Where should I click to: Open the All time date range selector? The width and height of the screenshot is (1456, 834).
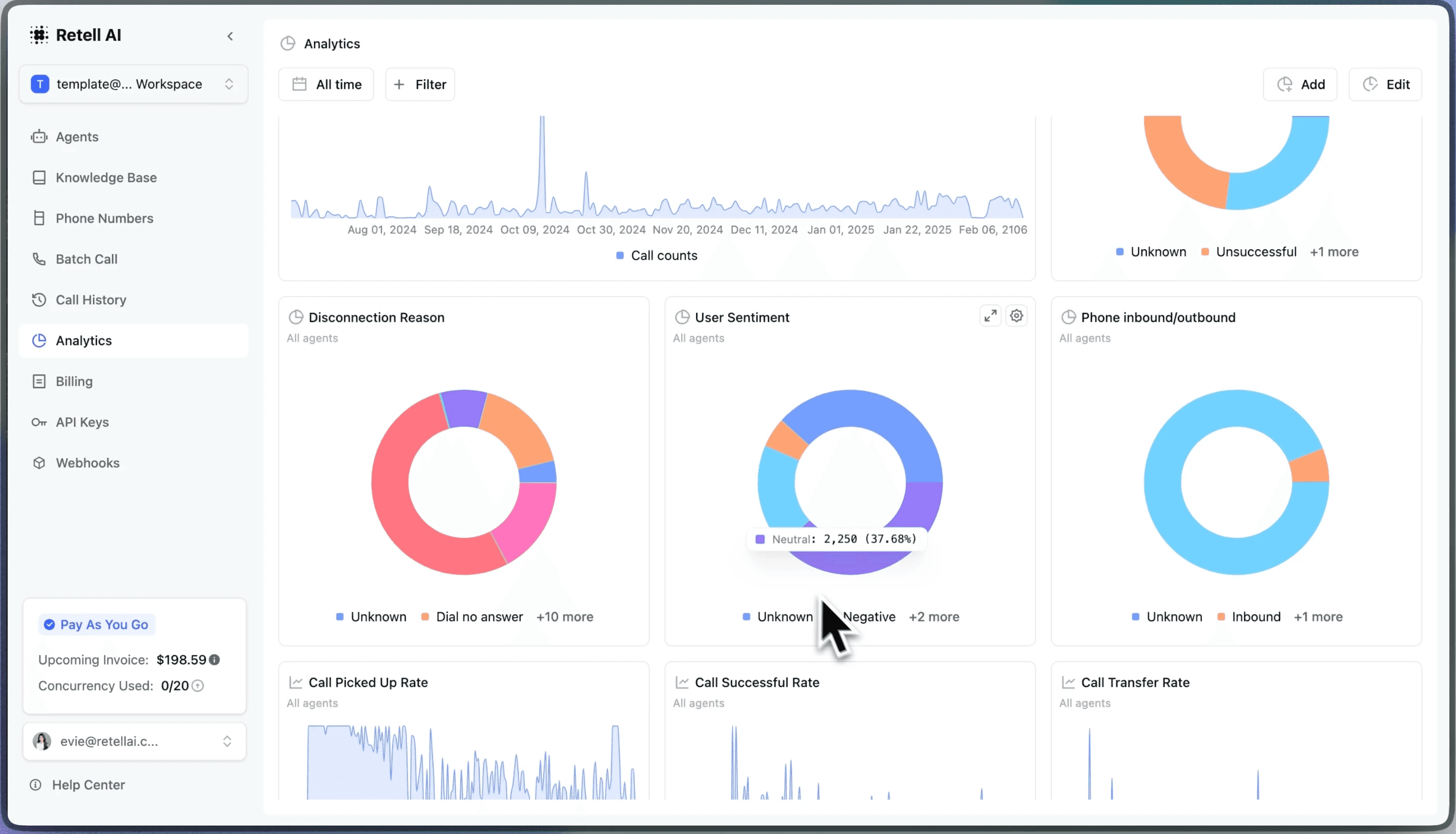(x=326, y=83)
